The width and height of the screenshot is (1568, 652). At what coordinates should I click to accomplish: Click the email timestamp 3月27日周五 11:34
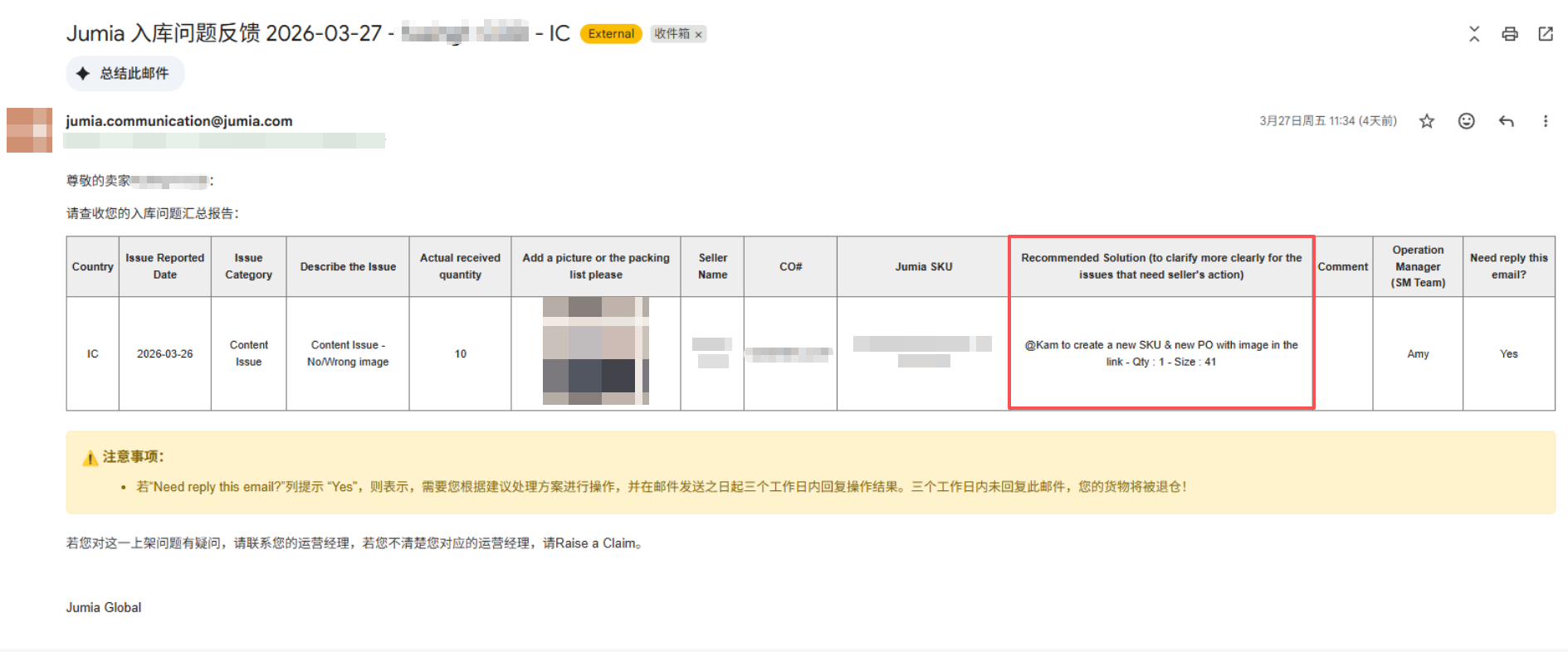(x=1327, y=121)
